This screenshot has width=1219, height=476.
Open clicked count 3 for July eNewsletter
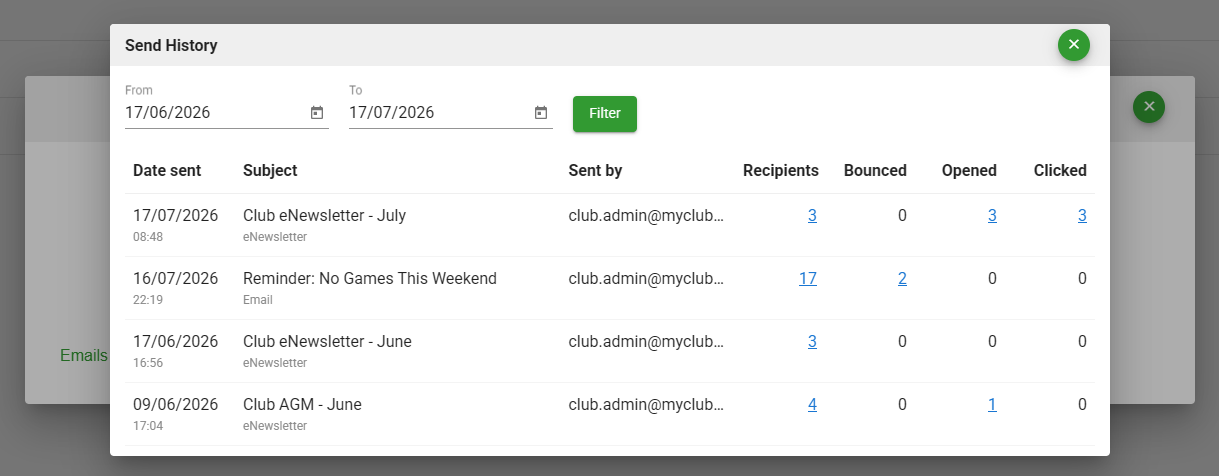coord(1082,215)
